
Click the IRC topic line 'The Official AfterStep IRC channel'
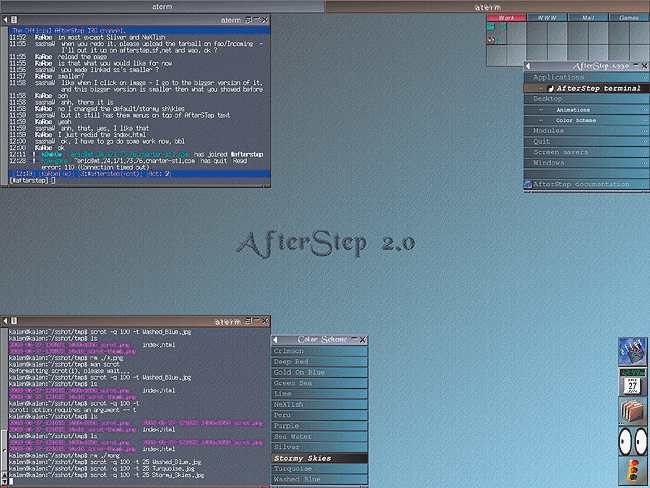139,30
